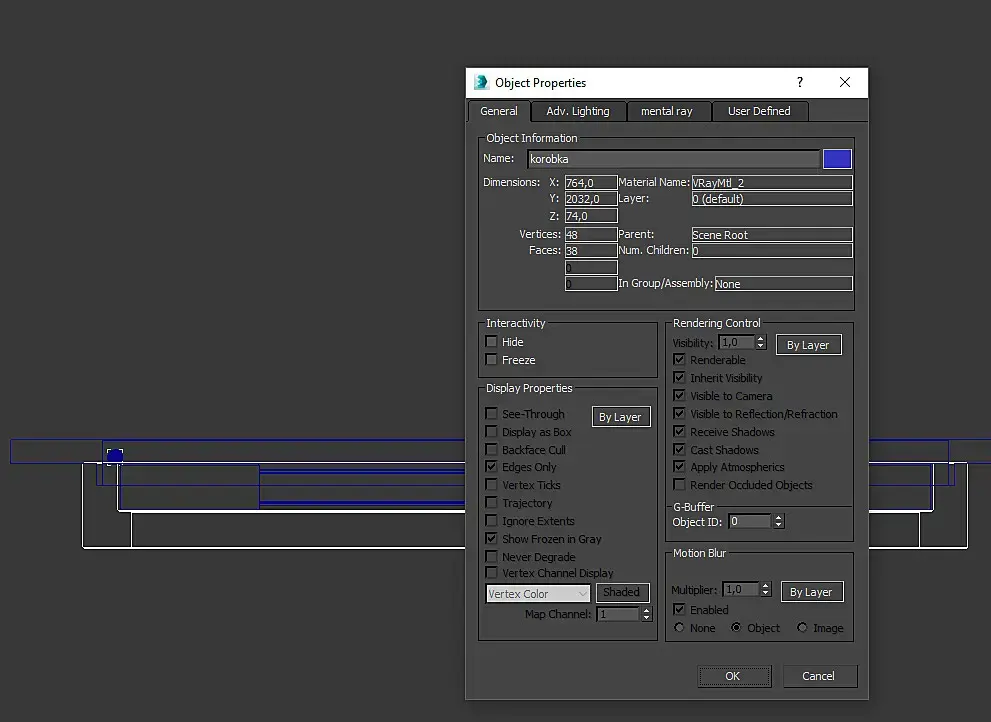The image size is (991, 722).
Task: Click the Z dimension 74,0 value
Action: pos(591,216)
